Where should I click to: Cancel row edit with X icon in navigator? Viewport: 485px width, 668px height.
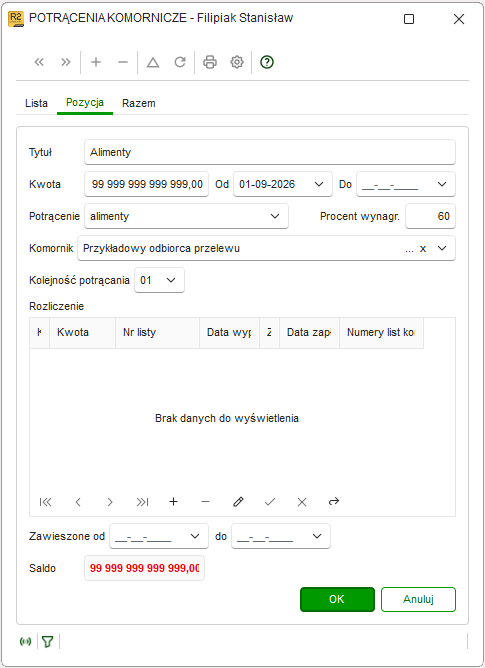(x=302, y=502)
